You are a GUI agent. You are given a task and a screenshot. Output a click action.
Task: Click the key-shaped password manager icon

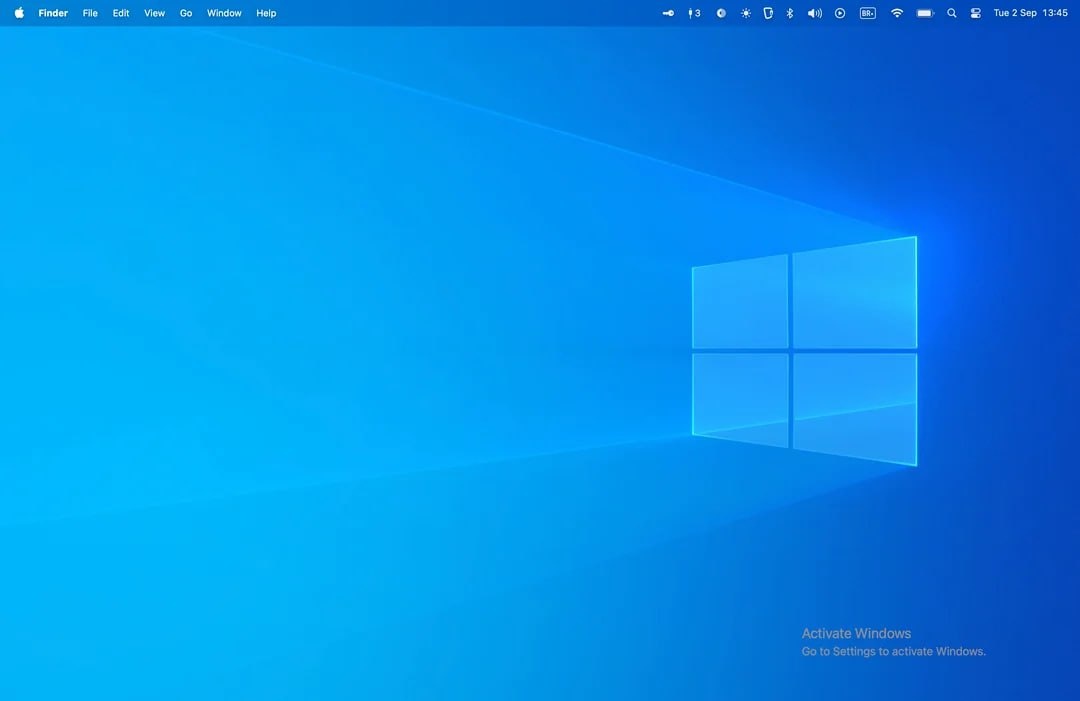point(668,13)
